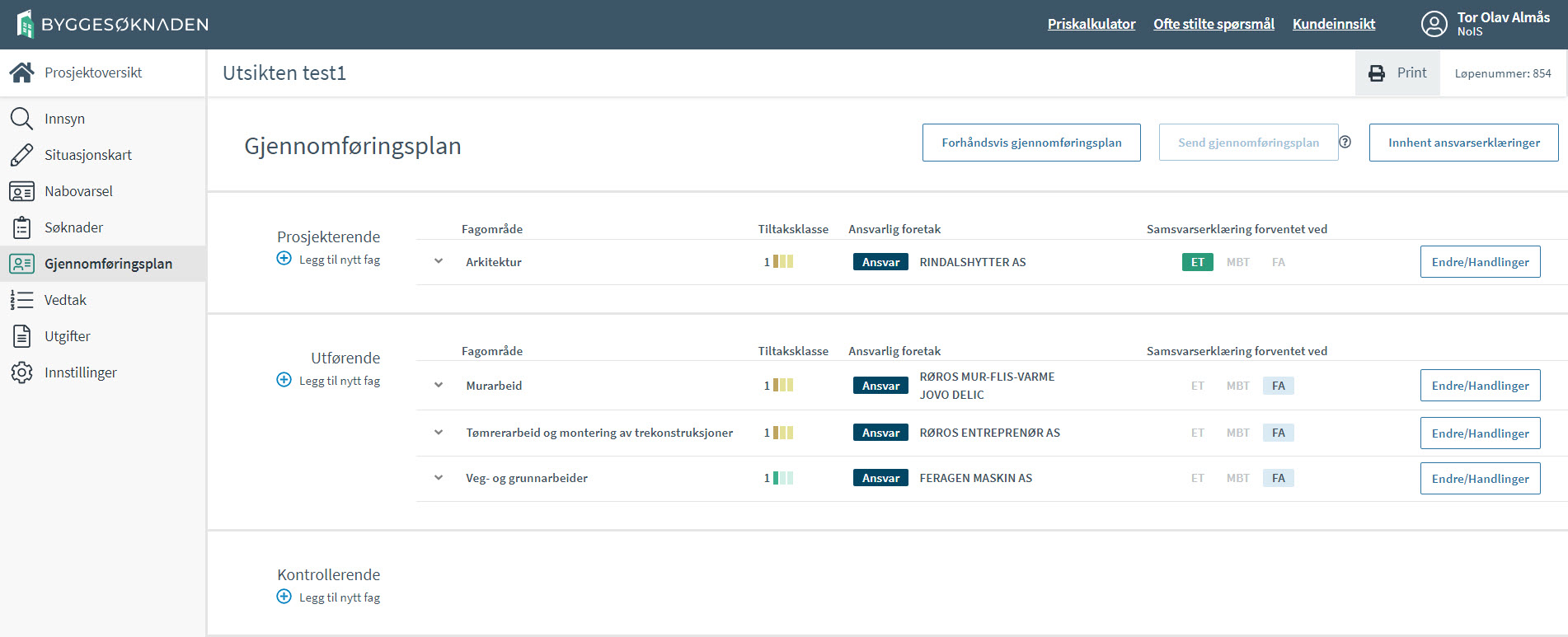Open the Priskalkulator link
Screen dimensions: 1568x637
(1091, 24)
